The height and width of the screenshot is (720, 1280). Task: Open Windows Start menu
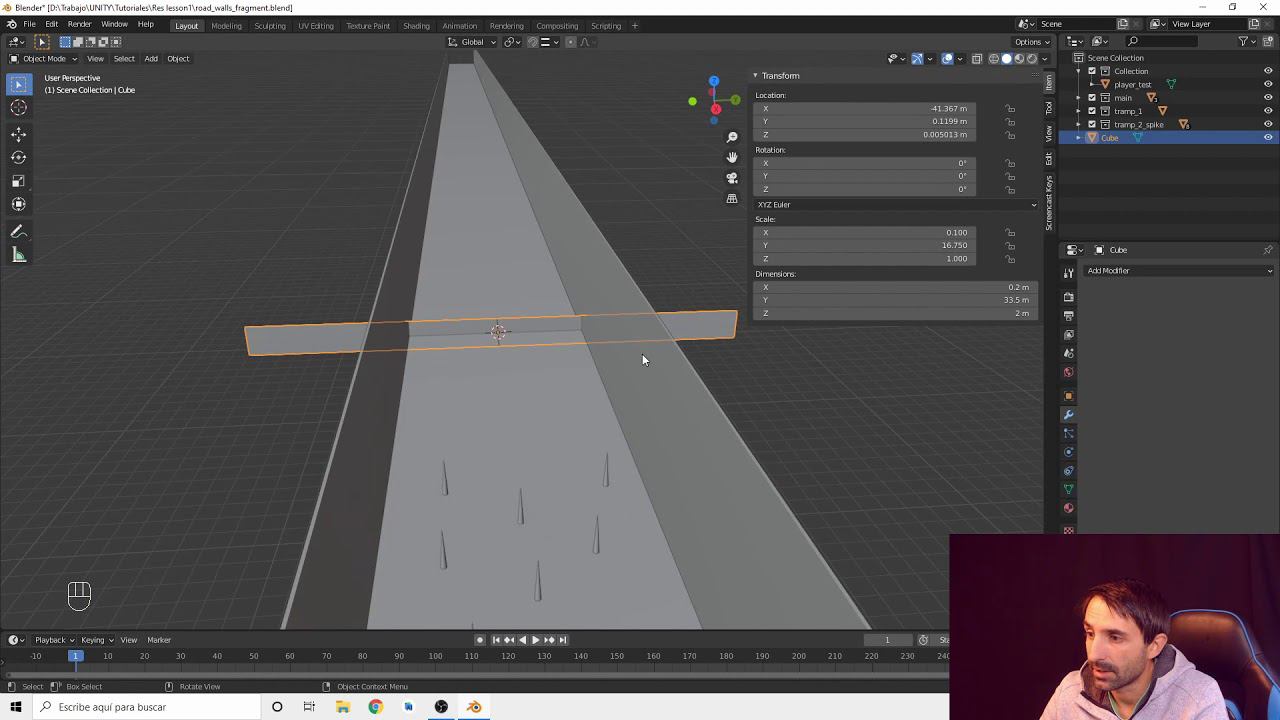pyautogui.click(x=15, y=707)
